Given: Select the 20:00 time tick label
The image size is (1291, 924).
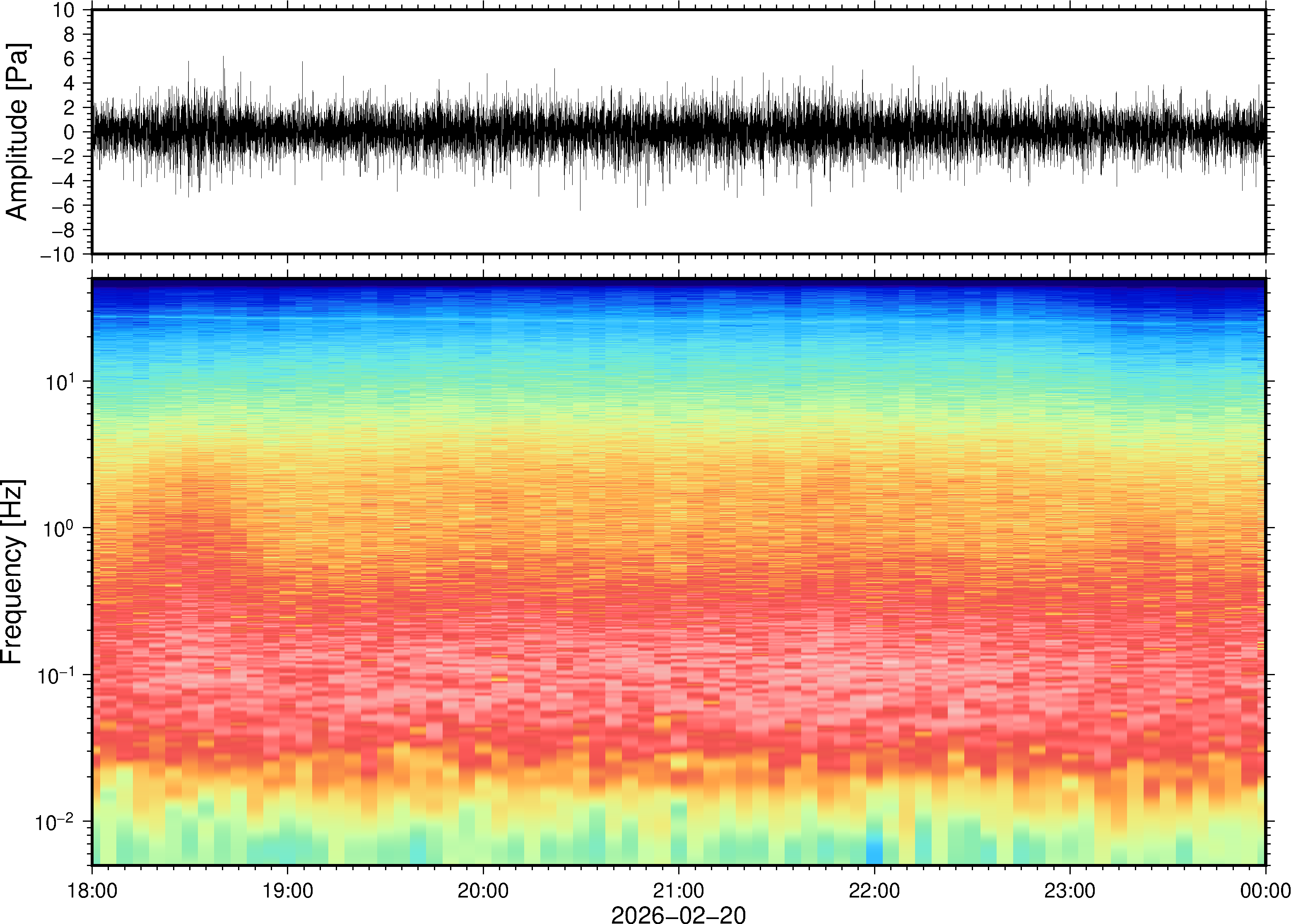Looking at the screenshot, I should click(x=483, y=890).
